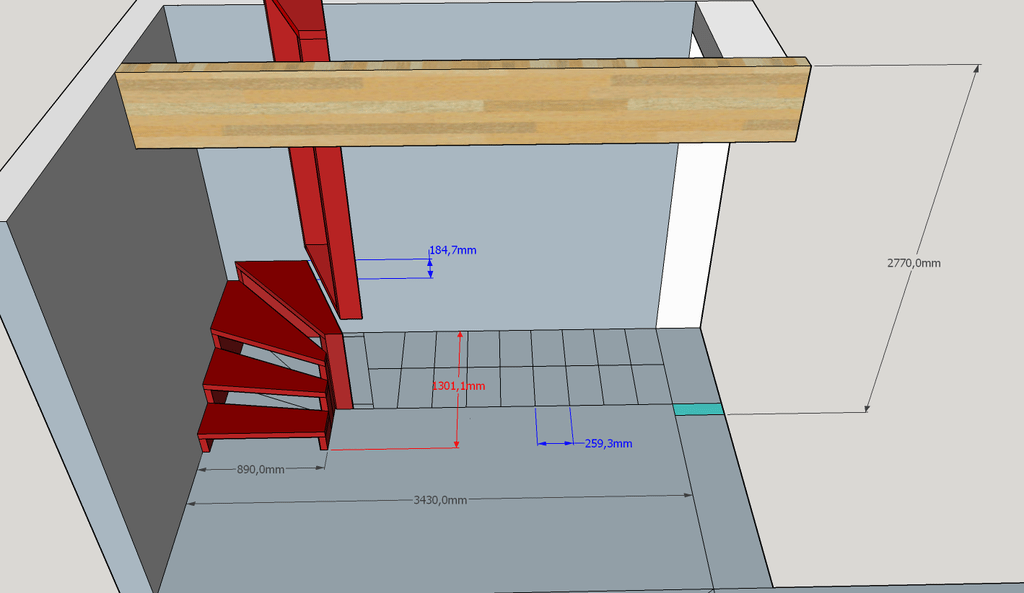Click the 259,3mm dimension text

click(608, 443)
